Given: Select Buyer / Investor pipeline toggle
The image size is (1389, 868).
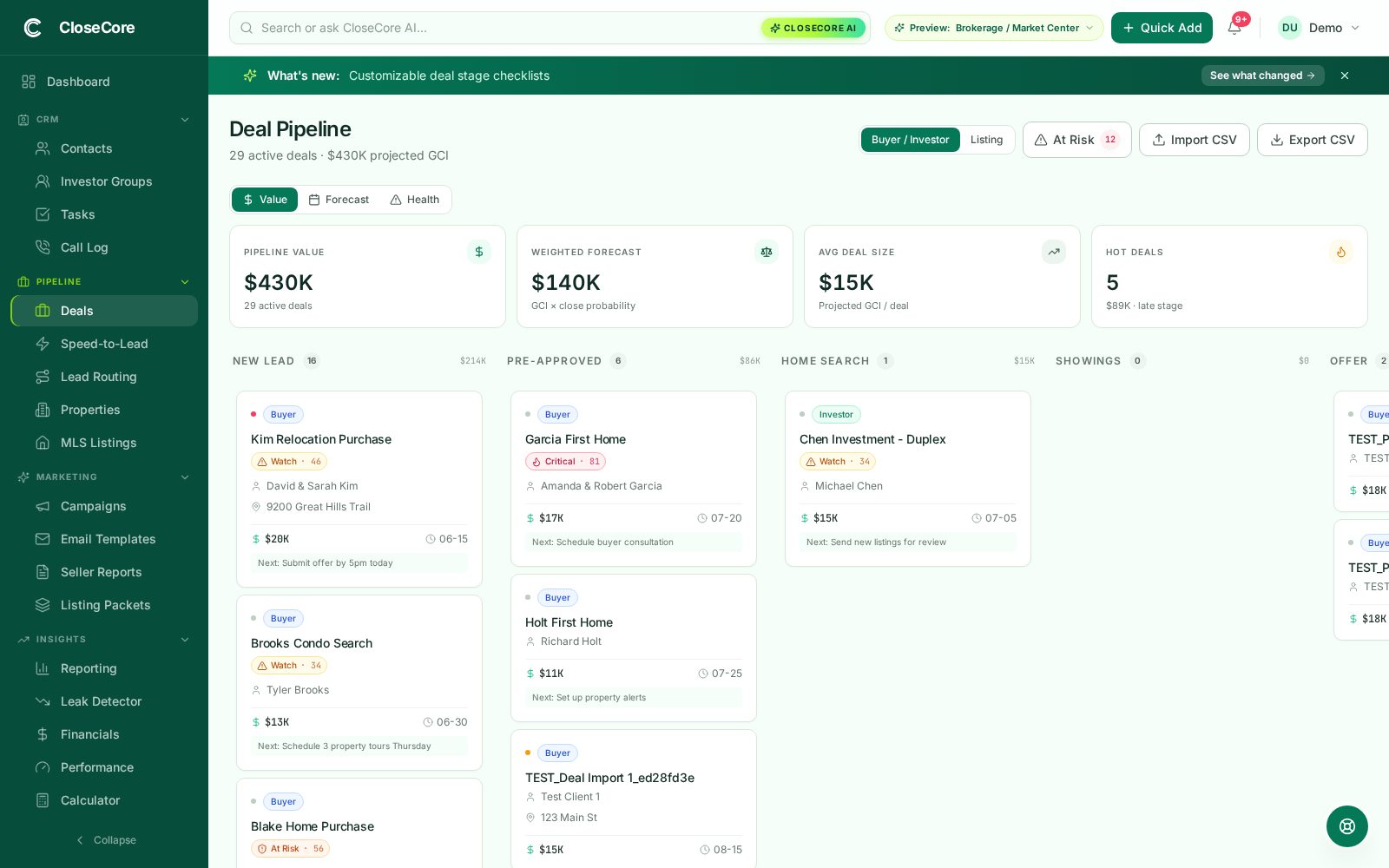Looking at the screenshot, I should 910,140.
